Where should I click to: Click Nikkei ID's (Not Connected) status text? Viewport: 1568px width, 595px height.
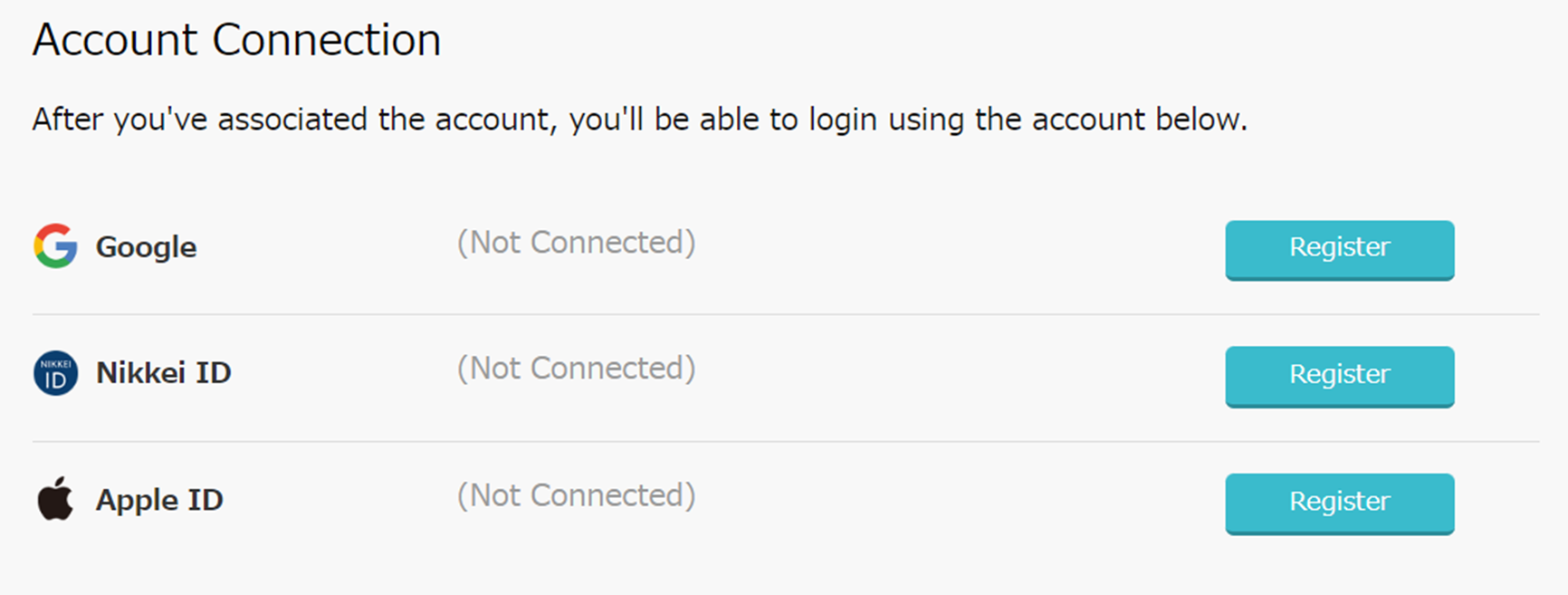click(x=576, y=369)
